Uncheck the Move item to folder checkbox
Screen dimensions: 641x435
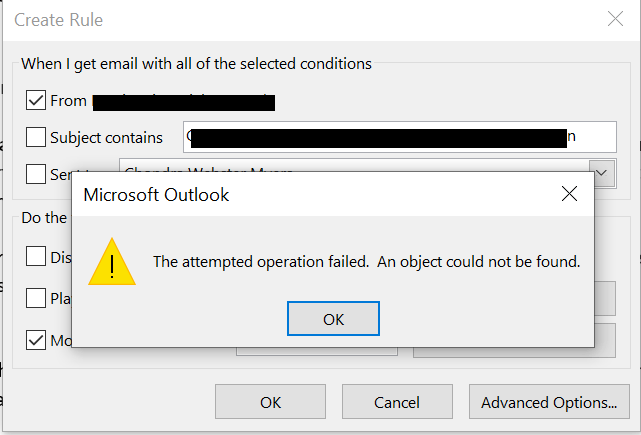(36, 340)
